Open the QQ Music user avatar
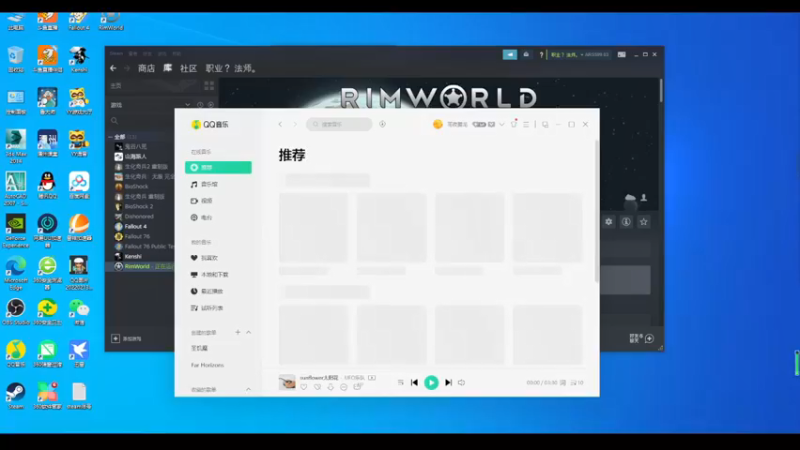Image resolution: width=800 pixels, height=450 pixels. coord(438,124)
